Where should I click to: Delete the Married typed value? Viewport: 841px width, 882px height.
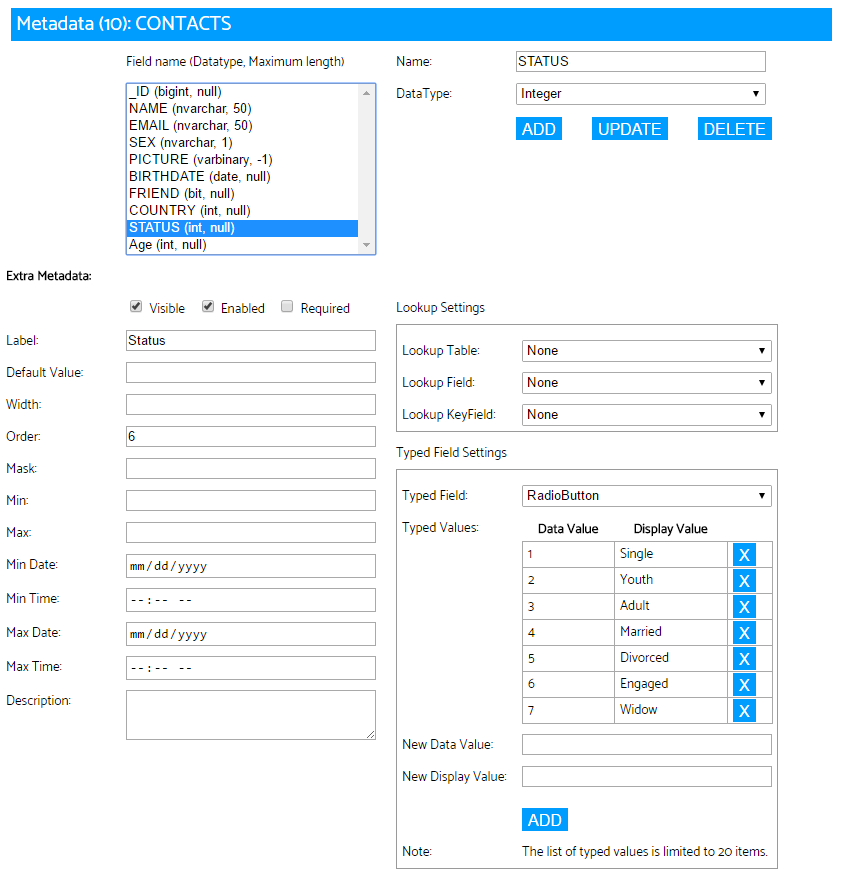[744, 632]
